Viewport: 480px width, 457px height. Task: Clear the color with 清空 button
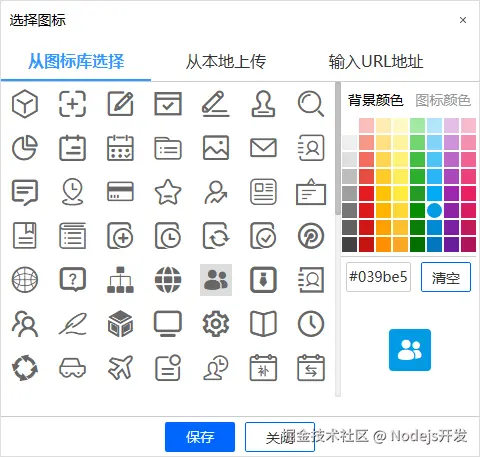click(x=446, y=277)
